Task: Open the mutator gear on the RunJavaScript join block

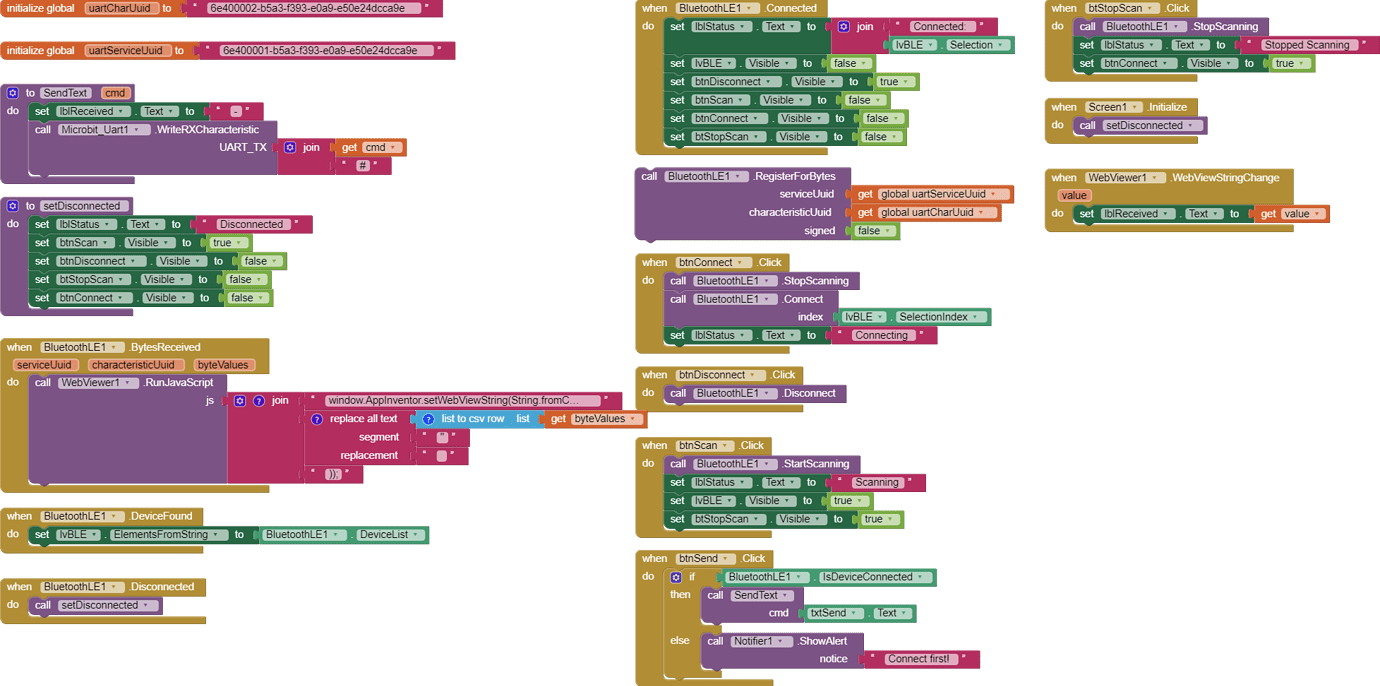Action: (240, 400)
